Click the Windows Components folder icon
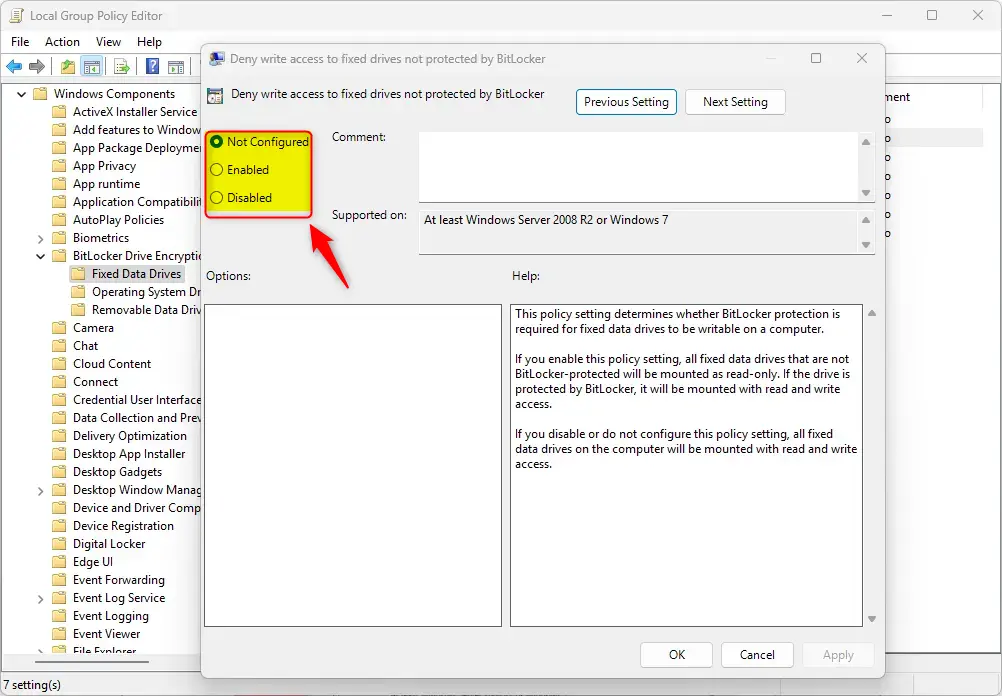This screenshot has height=696, width=1002. (40, 94)
